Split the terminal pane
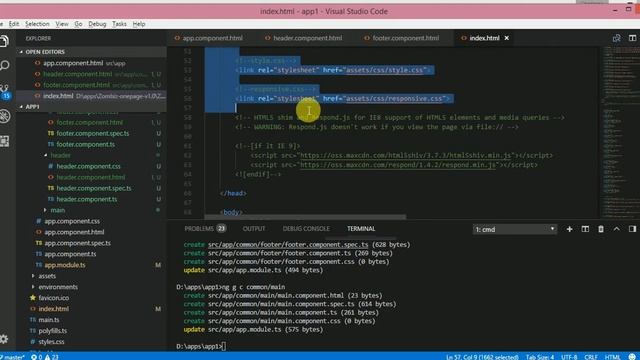 [585, 229]
